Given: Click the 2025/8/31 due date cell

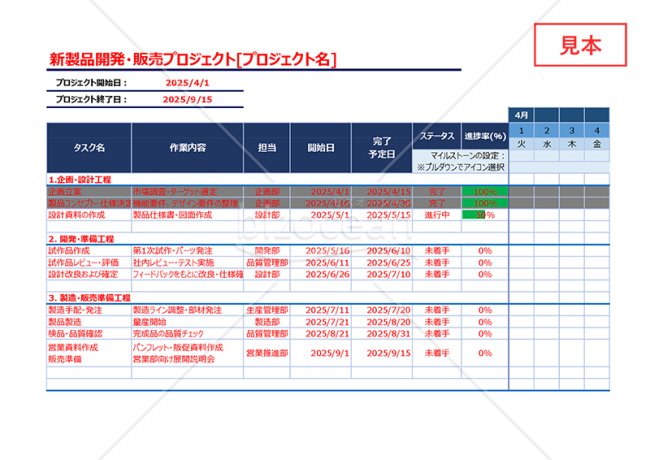Looking at the screenshot, I should 382,334.
